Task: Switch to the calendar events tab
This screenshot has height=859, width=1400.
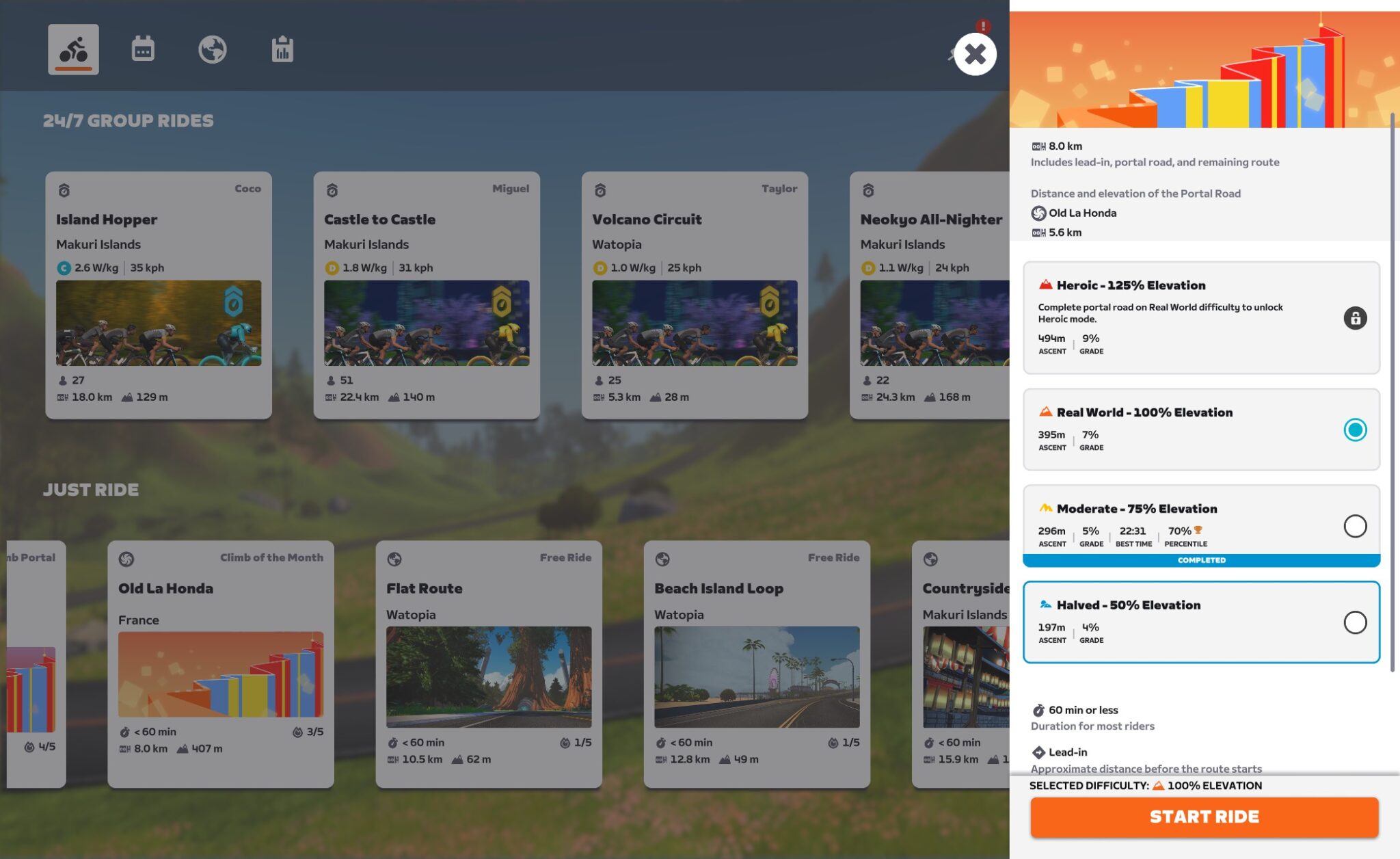Action: [143, 49]
